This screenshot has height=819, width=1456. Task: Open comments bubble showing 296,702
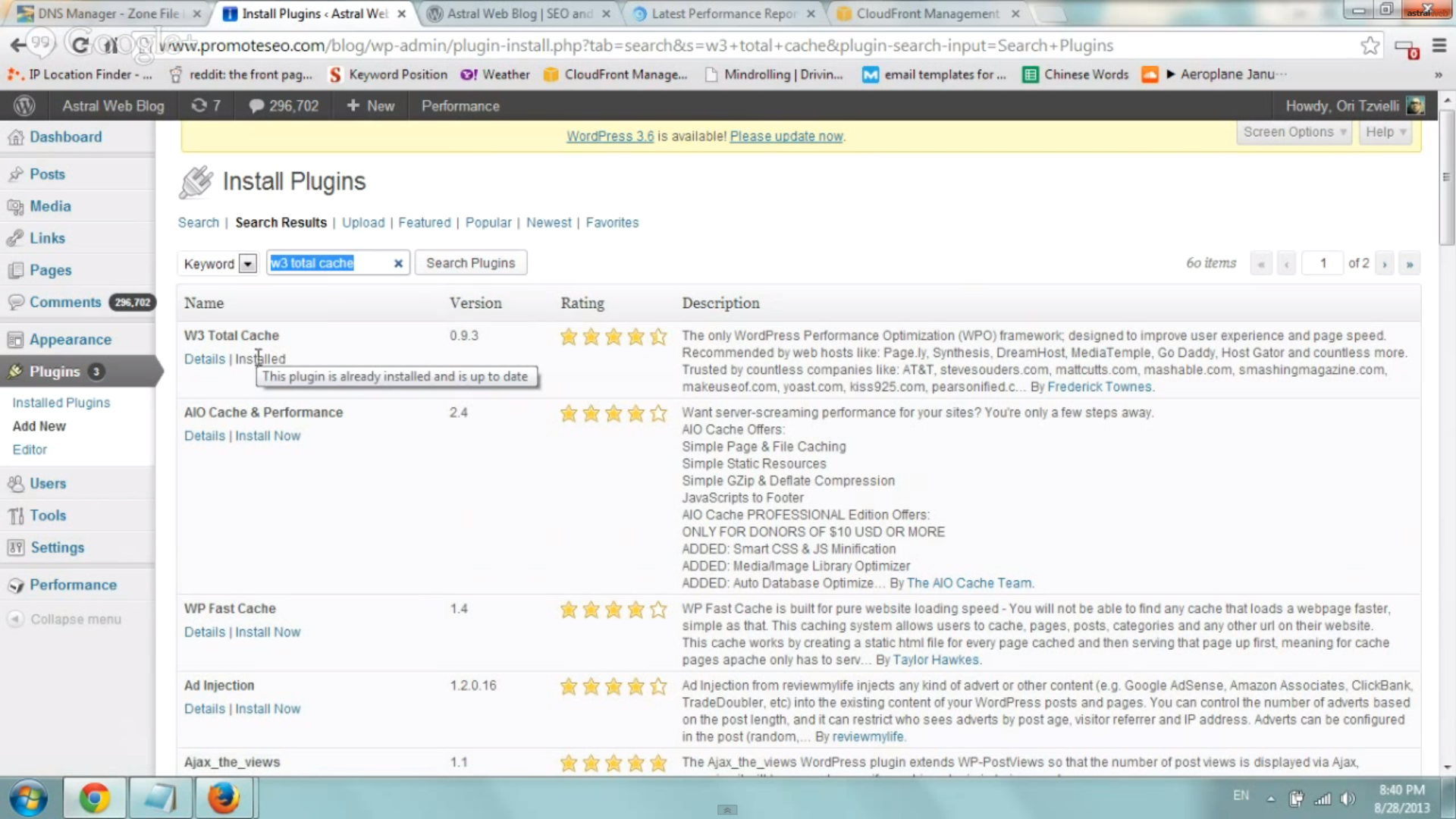tap(284, 106)
